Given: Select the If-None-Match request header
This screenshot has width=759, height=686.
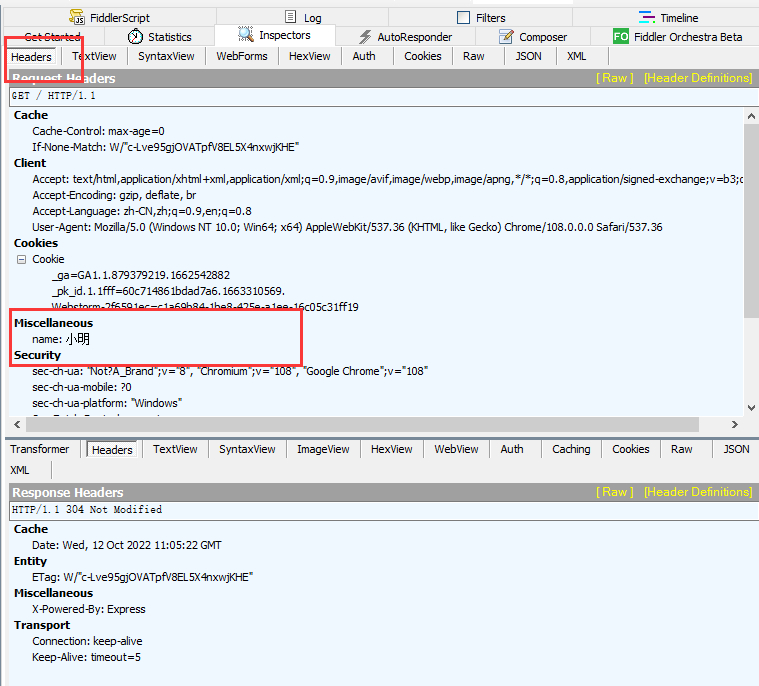Looking at the screenshot, I should point(166,147).
